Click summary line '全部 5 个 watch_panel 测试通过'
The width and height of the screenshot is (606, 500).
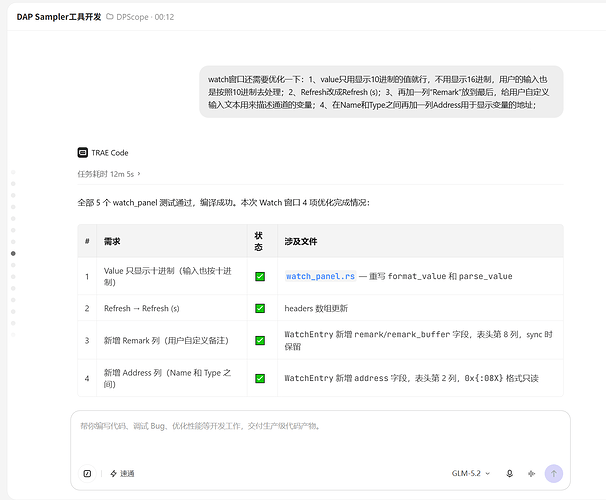tap(137, 202)
